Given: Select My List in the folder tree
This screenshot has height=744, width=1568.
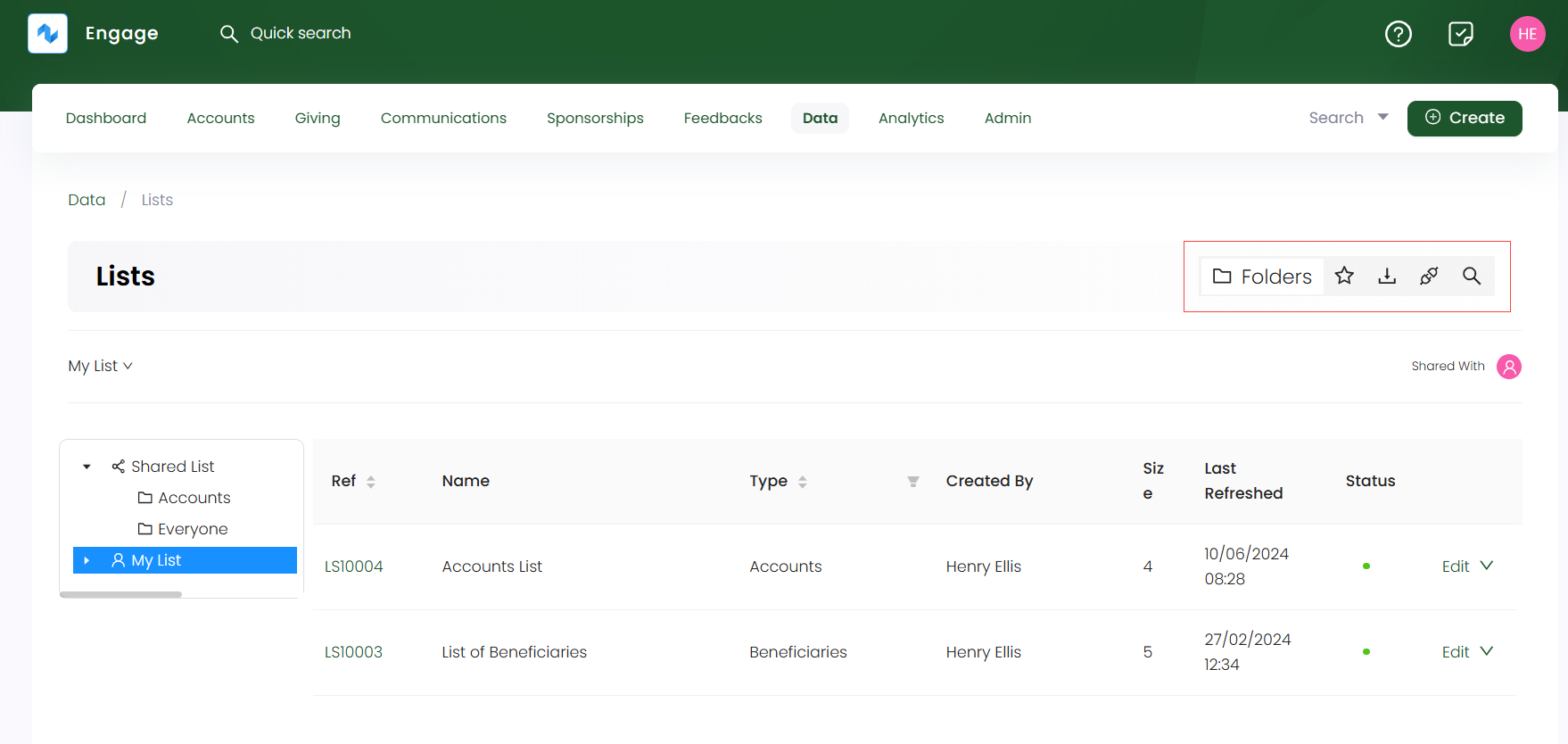Looking at the screenshot, I should (x=185, y=560).
